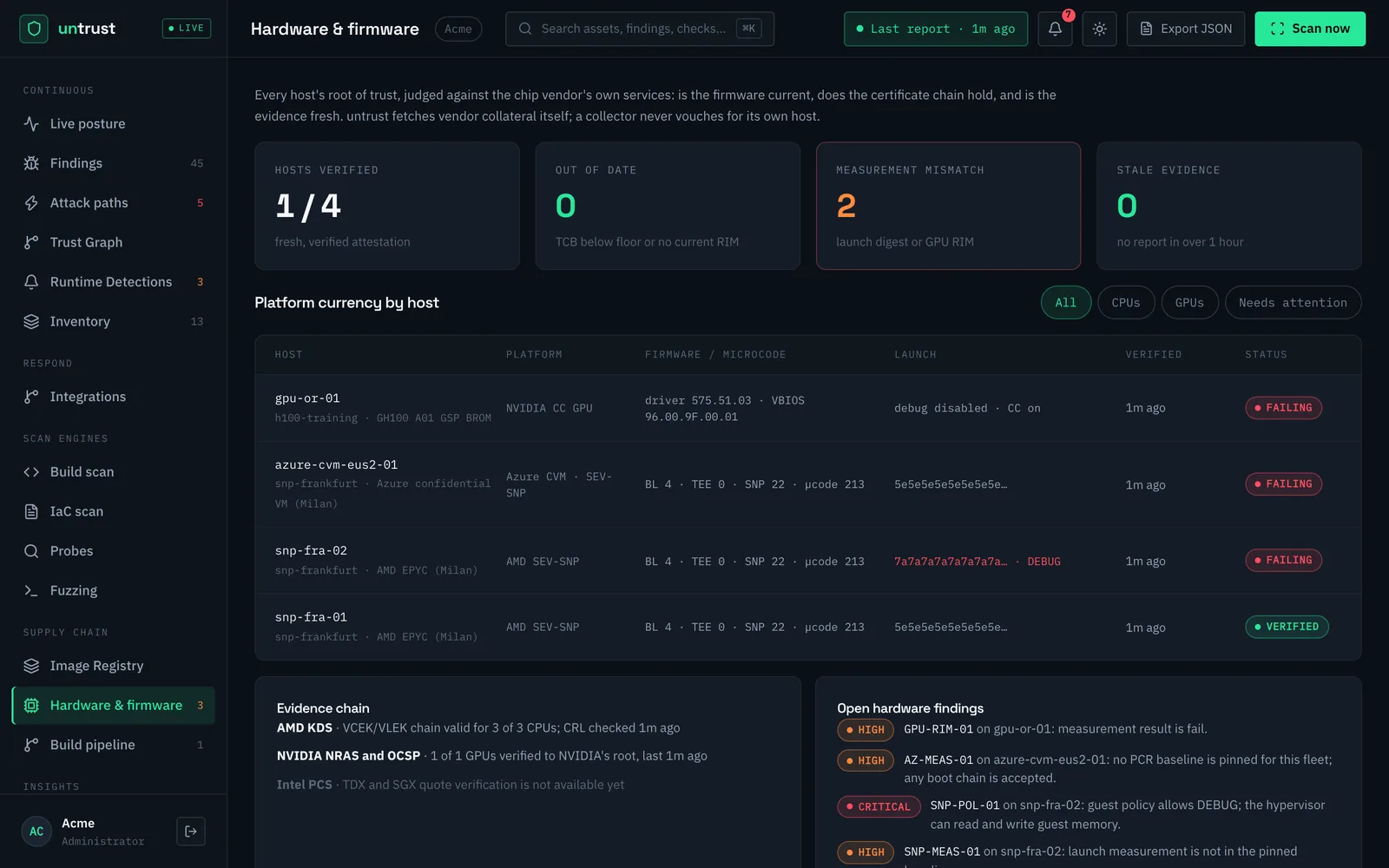
Task: Click the LIVE indicator badge
Action: pos(187,29)
